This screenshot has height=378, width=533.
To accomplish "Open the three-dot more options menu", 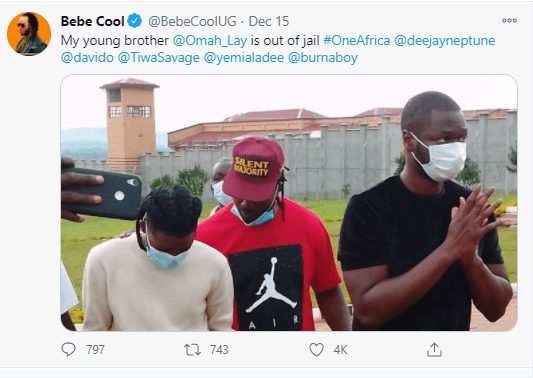I will coord(509,21).
